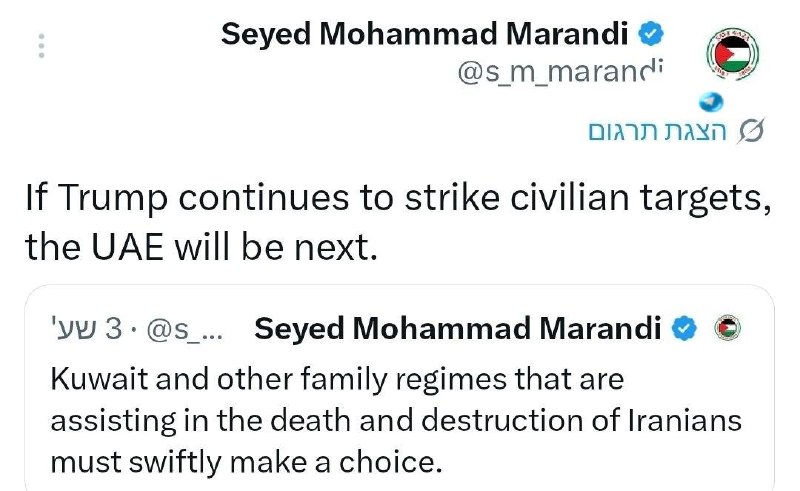Click the truncated @s_... handle in quoted tweet
The image size is (800, 491).
pos(185,329)
